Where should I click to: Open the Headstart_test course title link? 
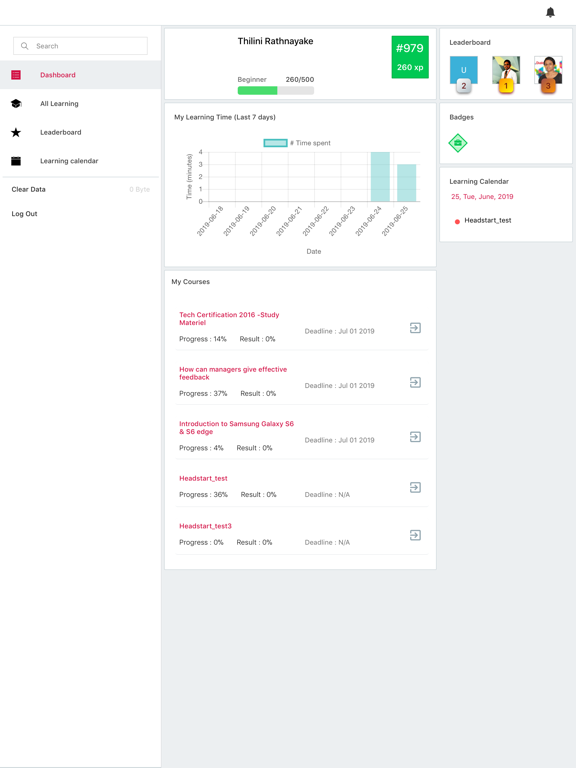[x=203, y=478]
